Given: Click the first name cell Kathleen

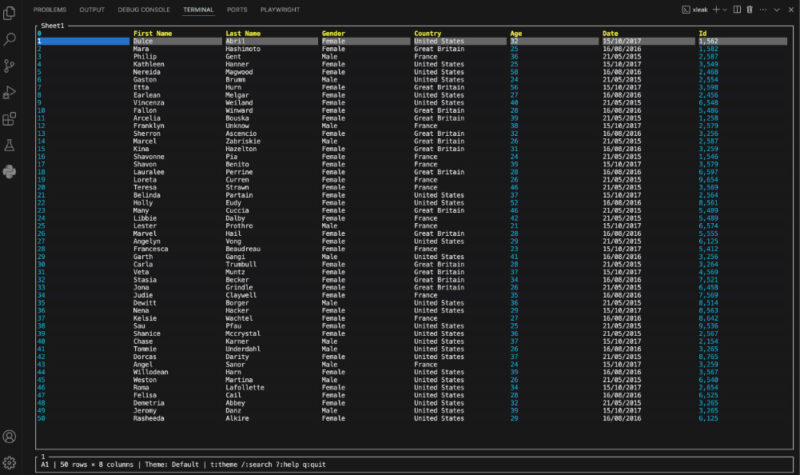Looking at the screenshot, I should point(149,64).
